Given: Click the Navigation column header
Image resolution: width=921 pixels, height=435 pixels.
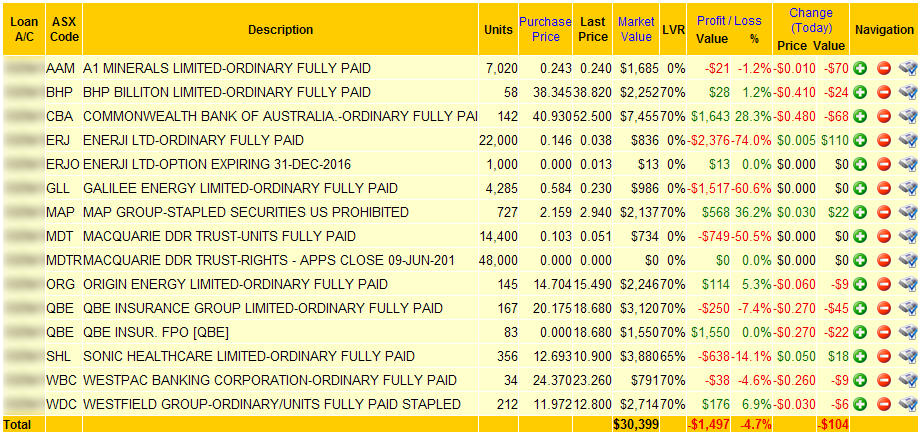Looking at the screenshot, I should pyautogui.click(x=885, y=30).
